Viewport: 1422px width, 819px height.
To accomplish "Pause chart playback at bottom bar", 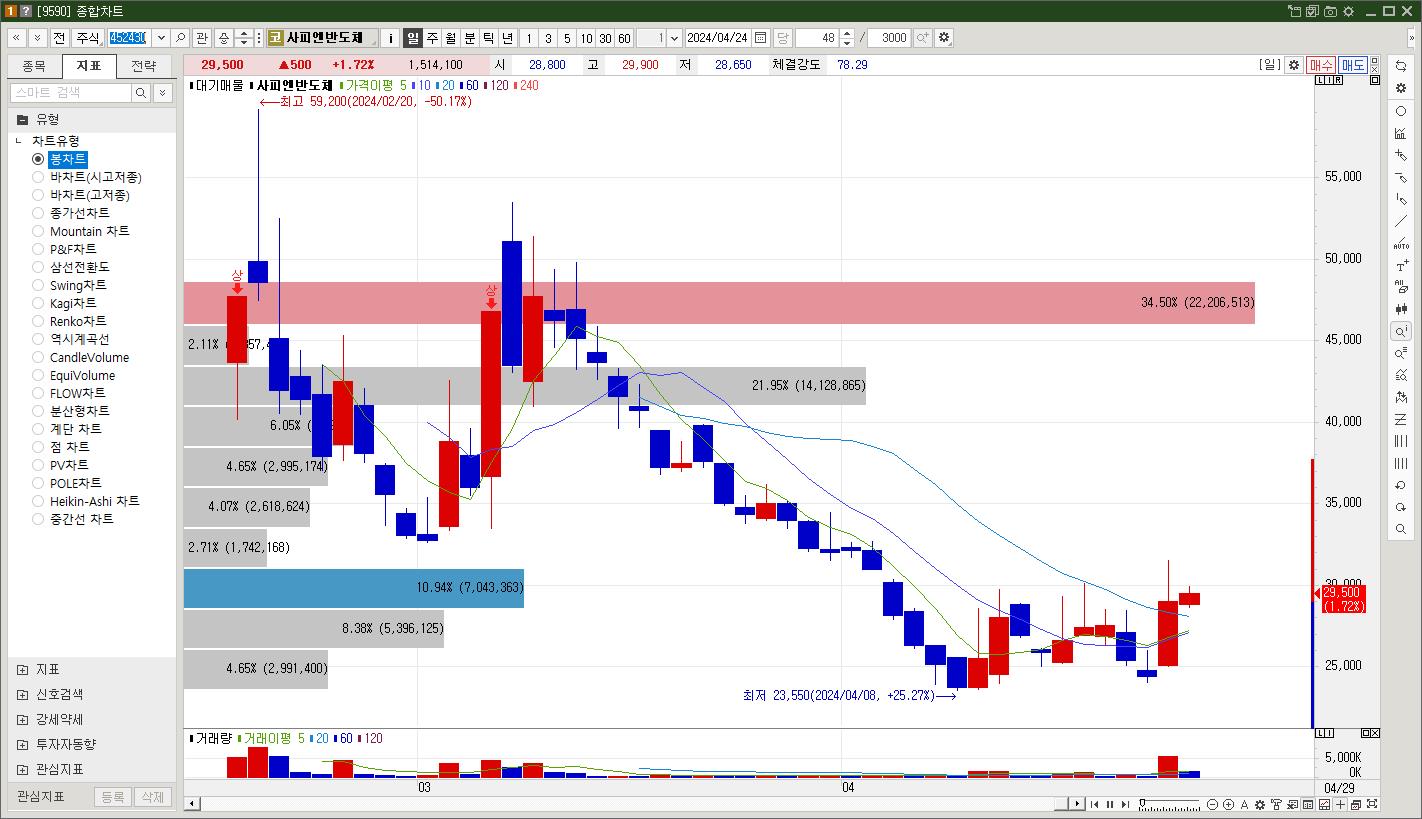I will pos(1110,804).
